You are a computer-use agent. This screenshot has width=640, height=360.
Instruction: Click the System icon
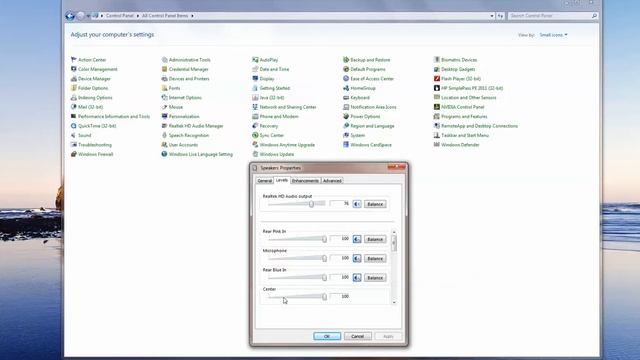point(346,135)
